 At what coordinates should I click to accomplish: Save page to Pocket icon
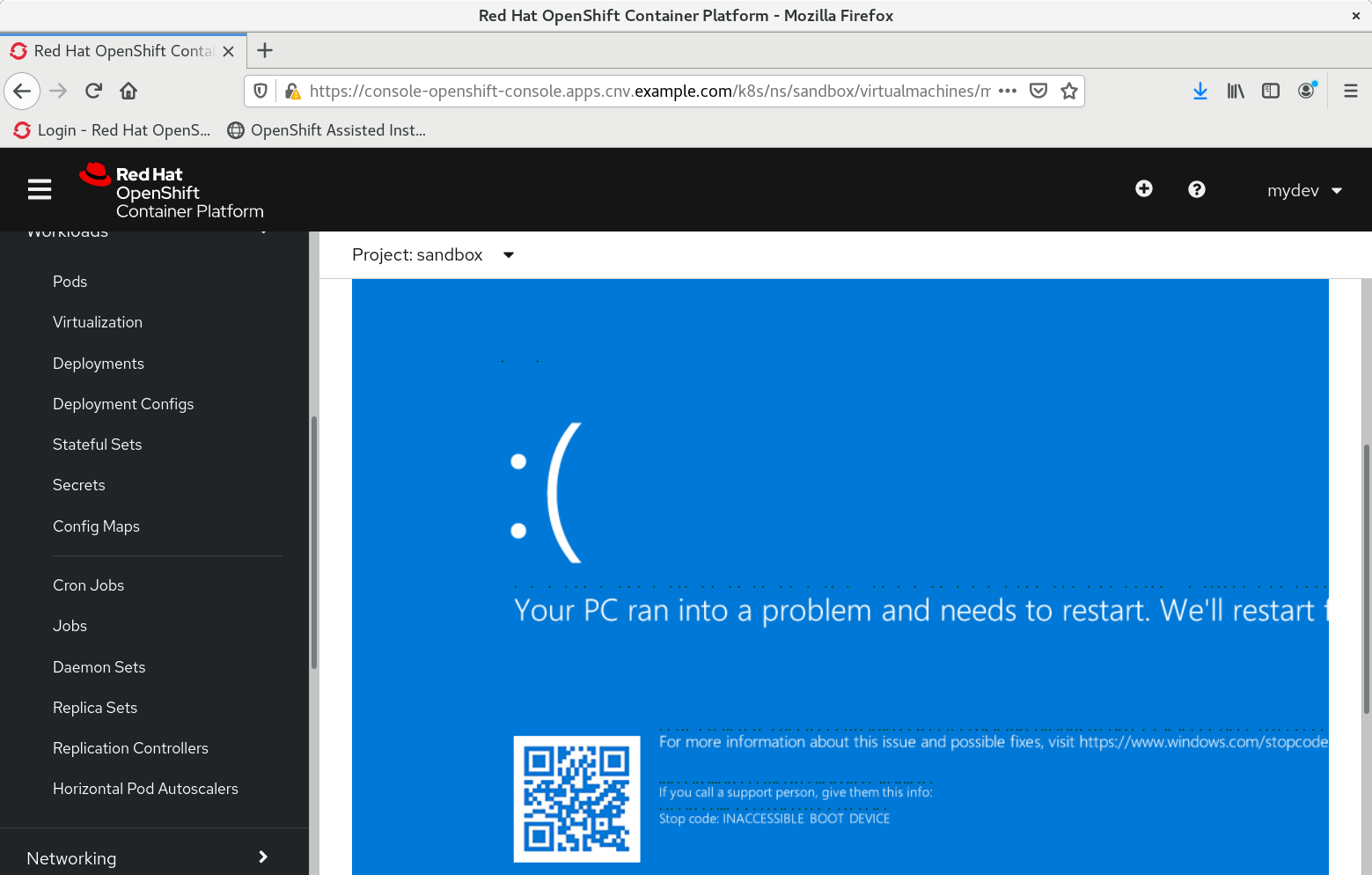[x=1038, y=91]
